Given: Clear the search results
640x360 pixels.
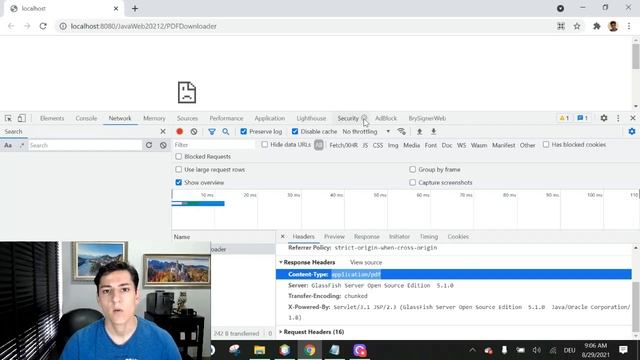Looking at the screenshot, I should coord(163,145).
